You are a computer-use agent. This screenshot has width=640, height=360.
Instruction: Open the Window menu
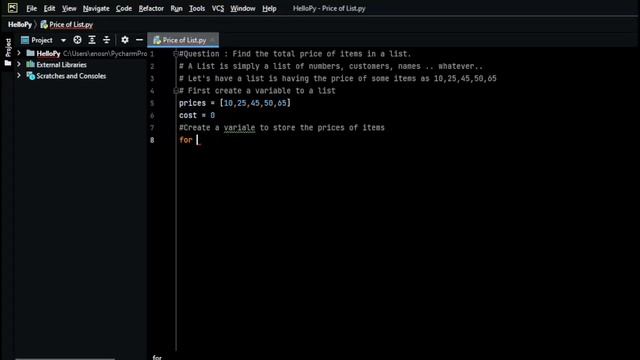(x=242, y=9)
